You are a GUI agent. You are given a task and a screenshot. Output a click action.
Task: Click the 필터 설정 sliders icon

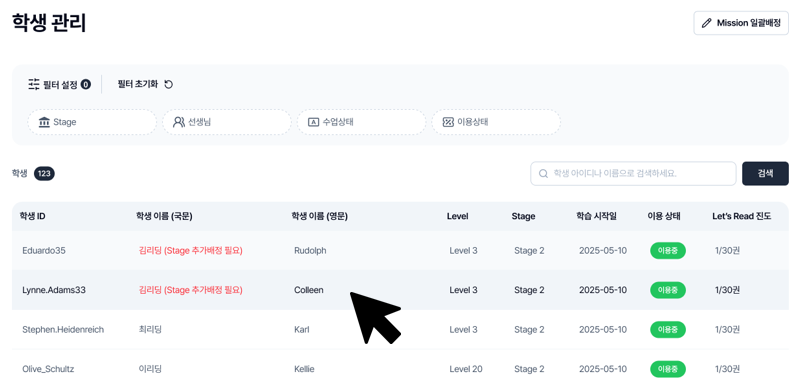click(34, 85)
